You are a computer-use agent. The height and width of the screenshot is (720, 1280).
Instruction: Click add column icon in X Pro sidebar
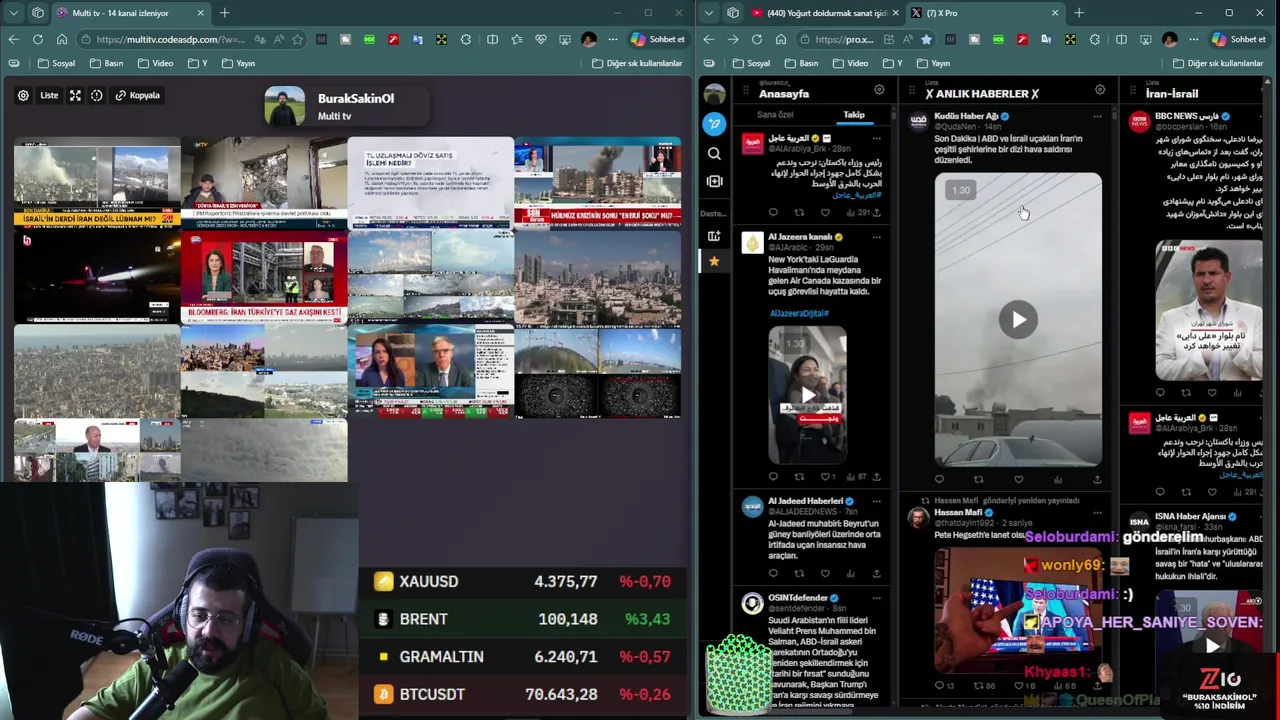(714, 181)
